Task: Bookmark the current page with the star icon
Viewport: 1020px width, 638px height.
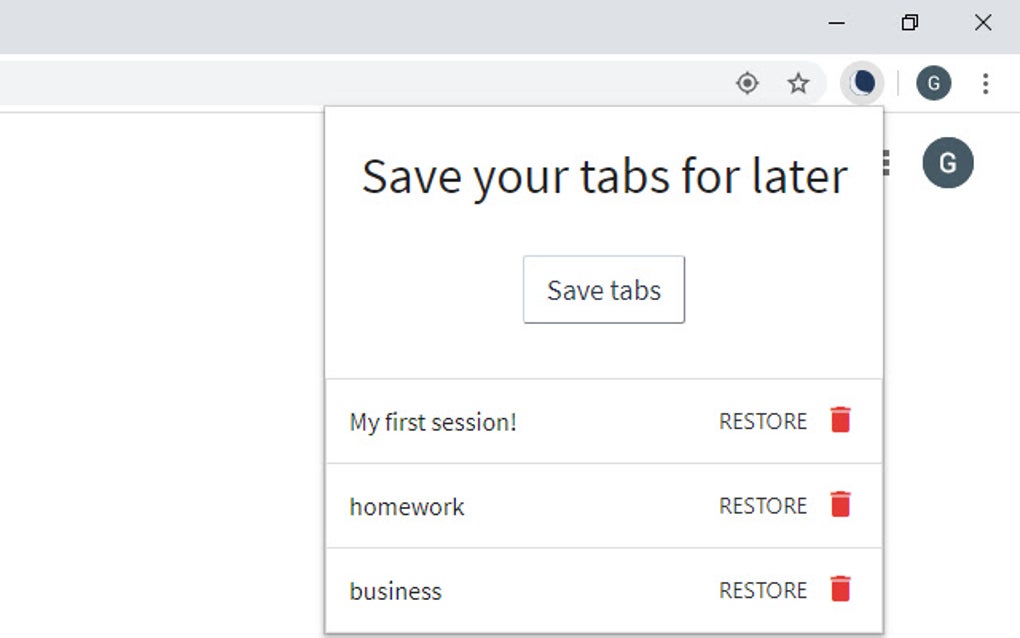Action: pyautogui.click(x=799, y=84)
